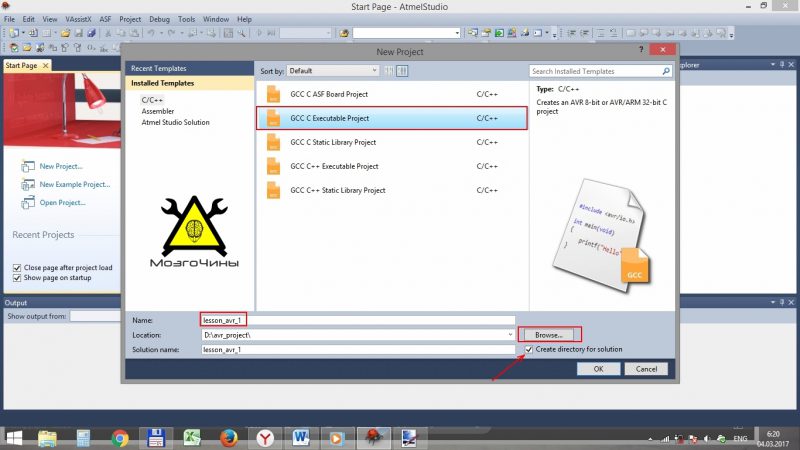Screen dimensions: 800x450
Task: Click the Atmel Studio ladybug taskbar icon
Action: point(373,438)
